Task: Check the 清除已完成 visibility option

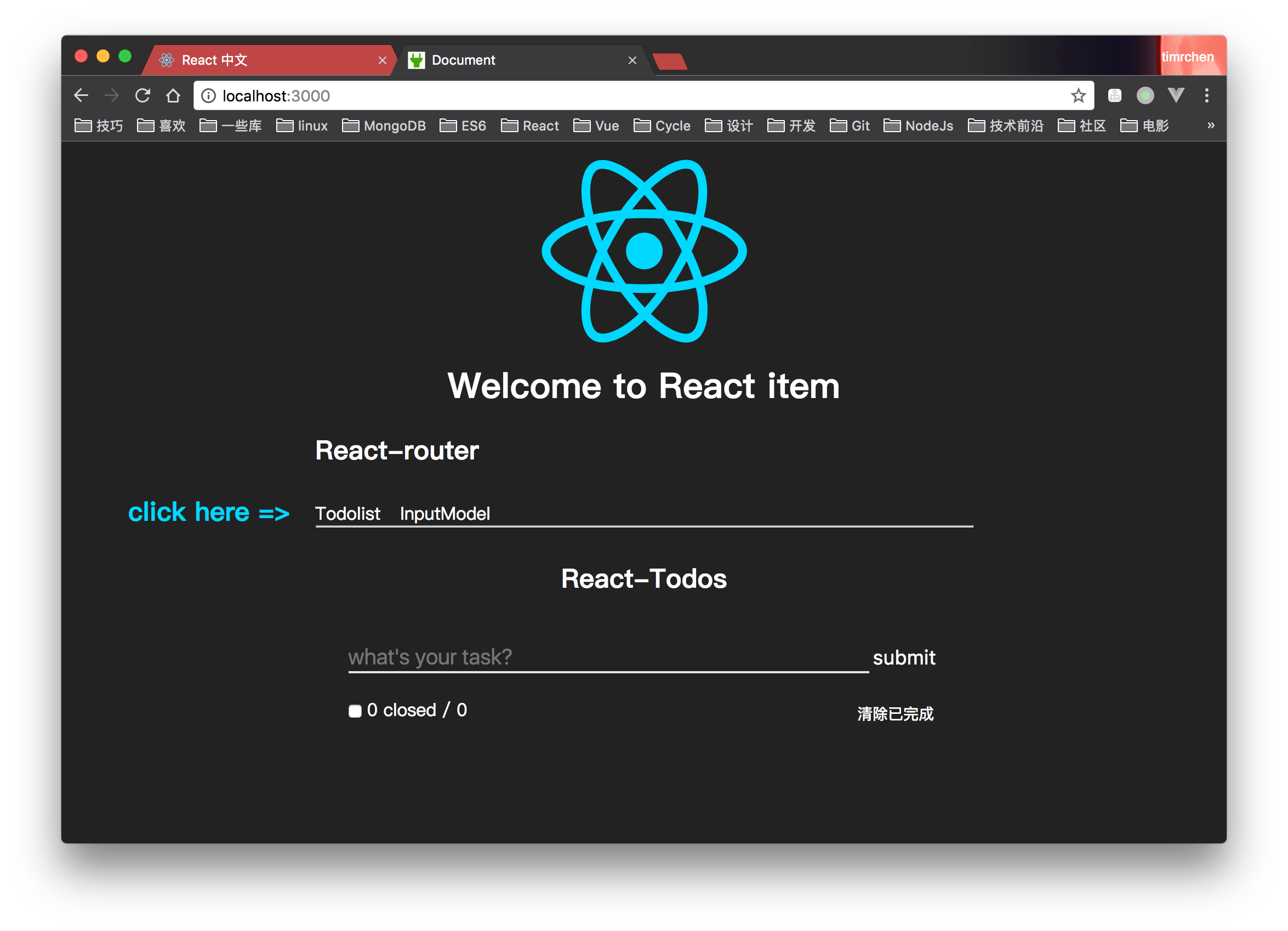Action: (x=893, y=713)
